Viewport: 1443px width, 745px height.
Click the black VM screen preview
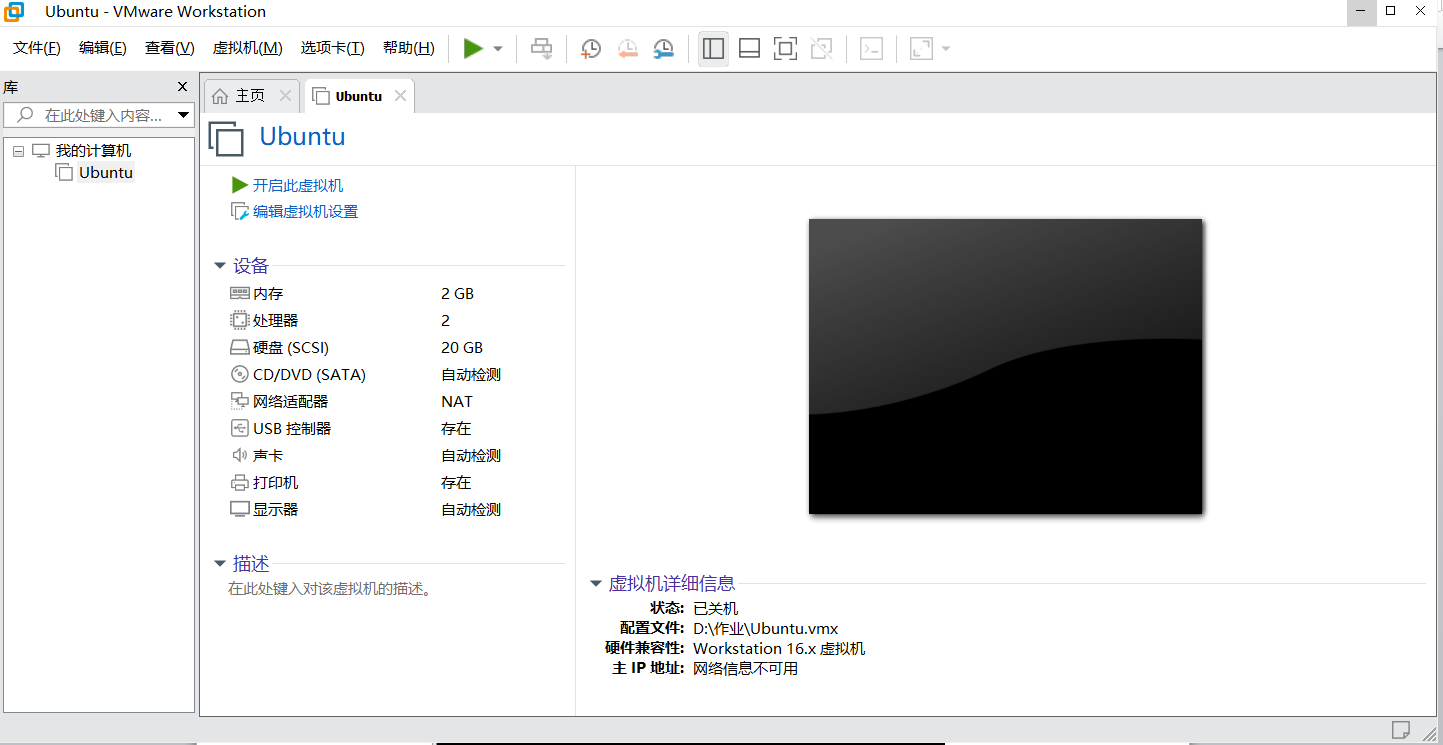pyautogui.click(x=1005, y=366)
